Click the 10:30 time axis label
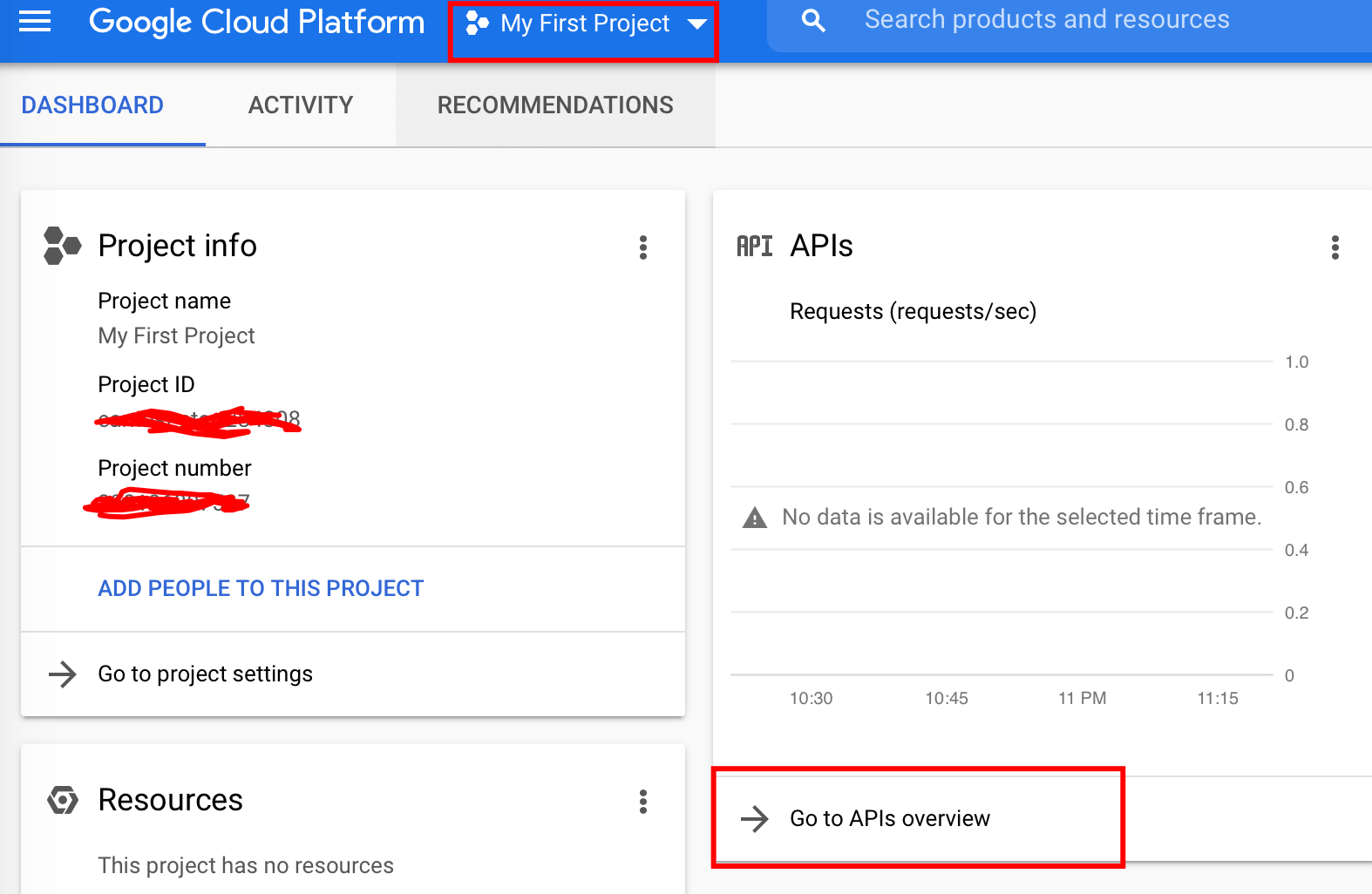 click(x=812, y=699)
